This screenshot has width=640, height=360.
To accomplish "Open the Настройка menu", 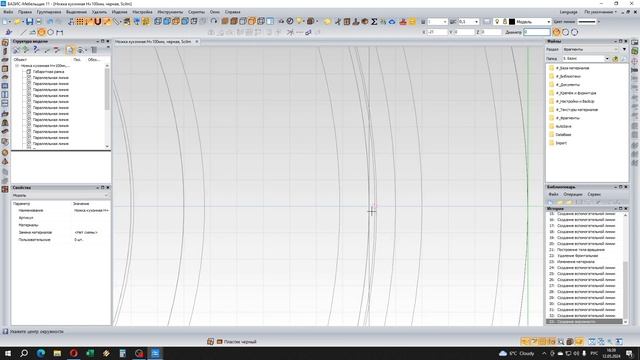I will point(142,12).
